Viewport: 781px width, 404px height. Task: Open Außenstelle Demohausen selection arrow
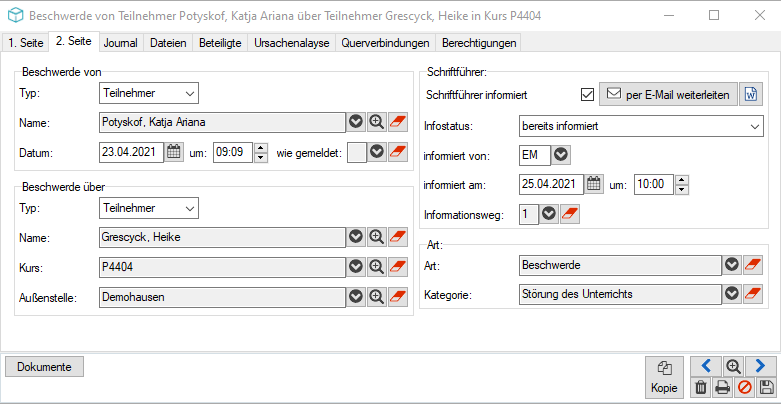[356, 297]
